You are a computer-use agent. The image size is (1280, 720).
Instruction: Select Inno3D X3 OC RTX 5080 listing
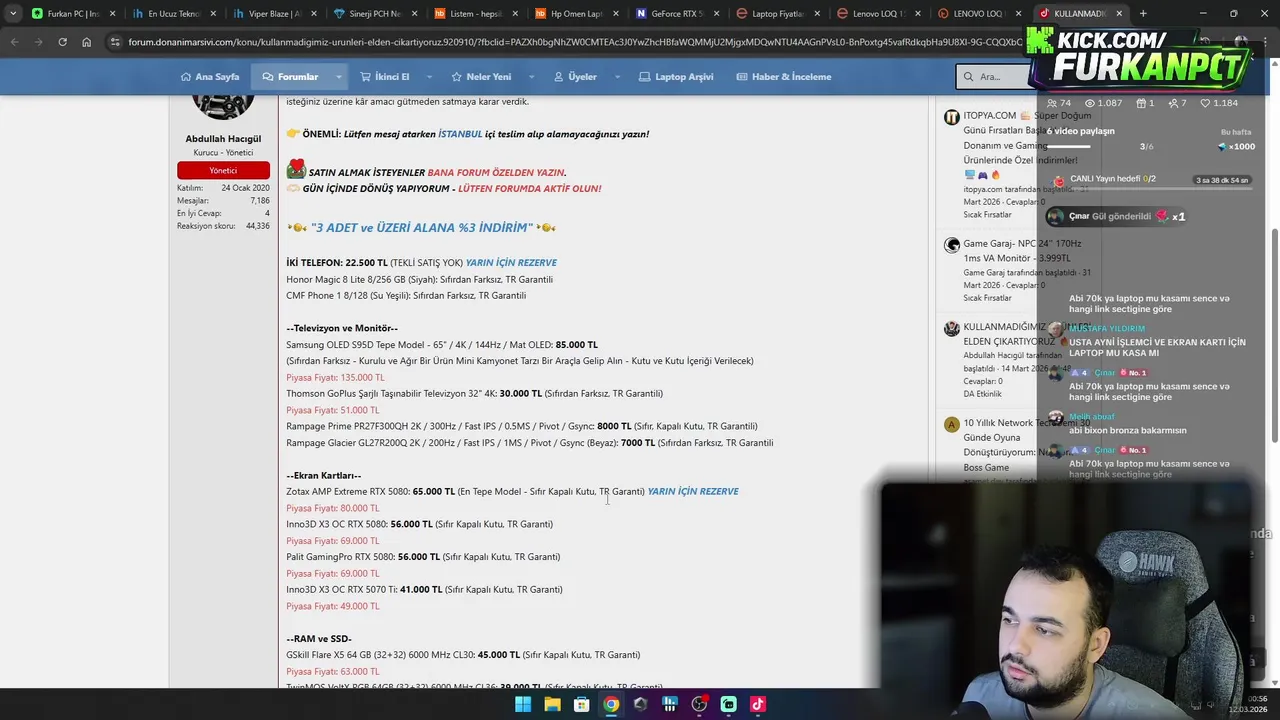click(x=419, y=524)
